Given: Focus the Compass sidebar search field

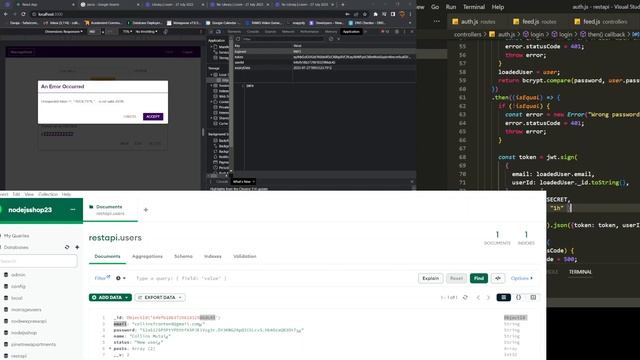Looking at the screenshot, I should click(x=38, y=261).
